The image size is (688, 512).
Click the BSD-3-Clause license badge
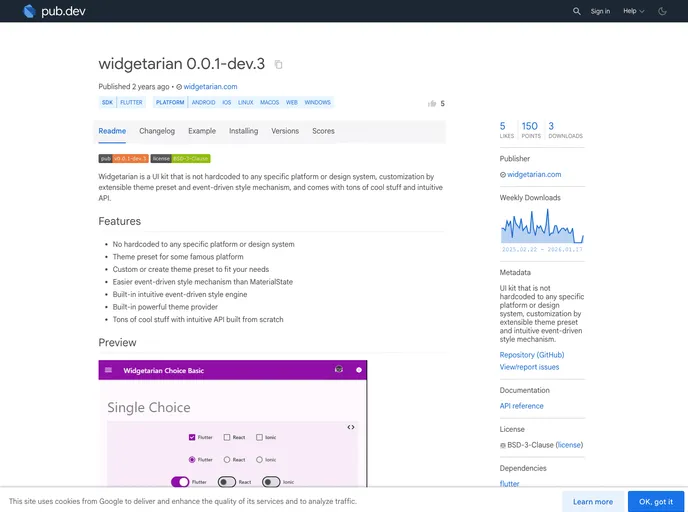click(x=181, y=158)
